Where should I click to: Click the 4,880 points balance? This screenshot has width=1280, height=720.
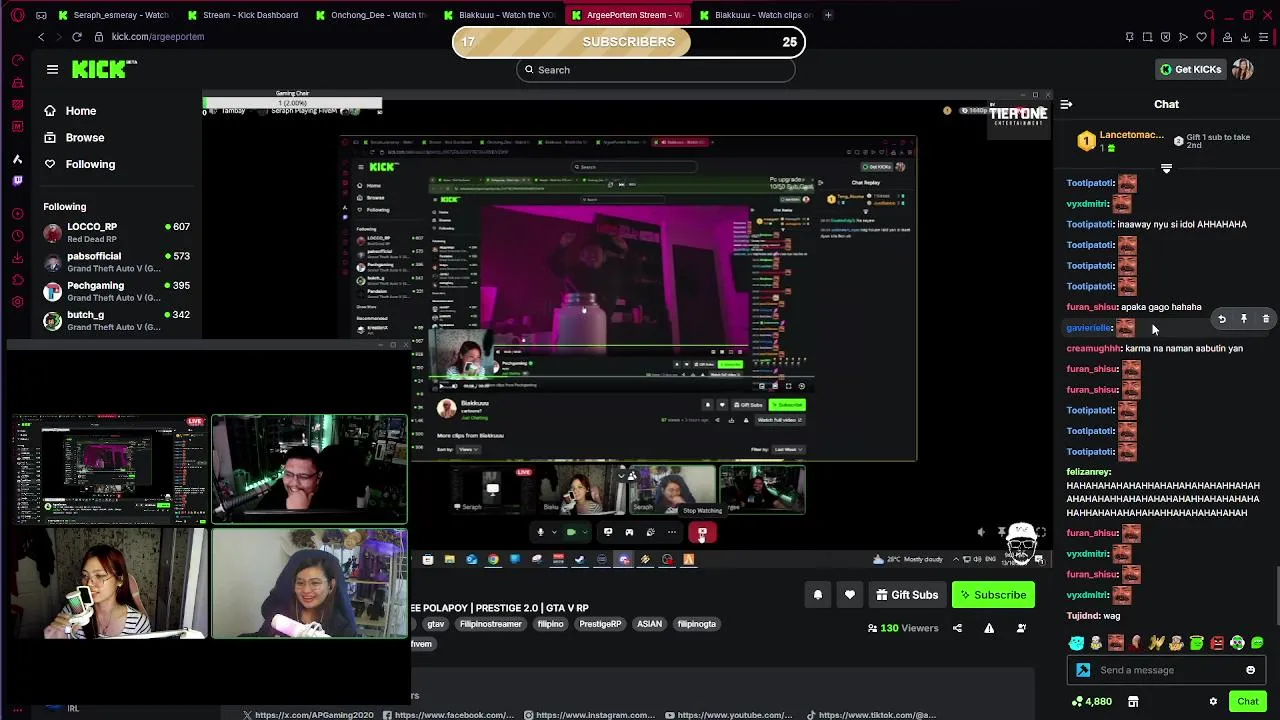point(1091,701)
